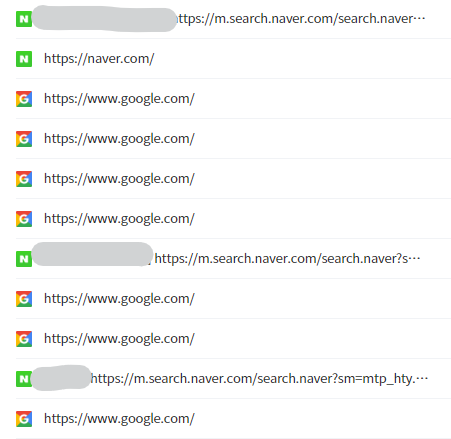
Task: Open the google.com URL directly below naver.com
Action: click(119, 99)
